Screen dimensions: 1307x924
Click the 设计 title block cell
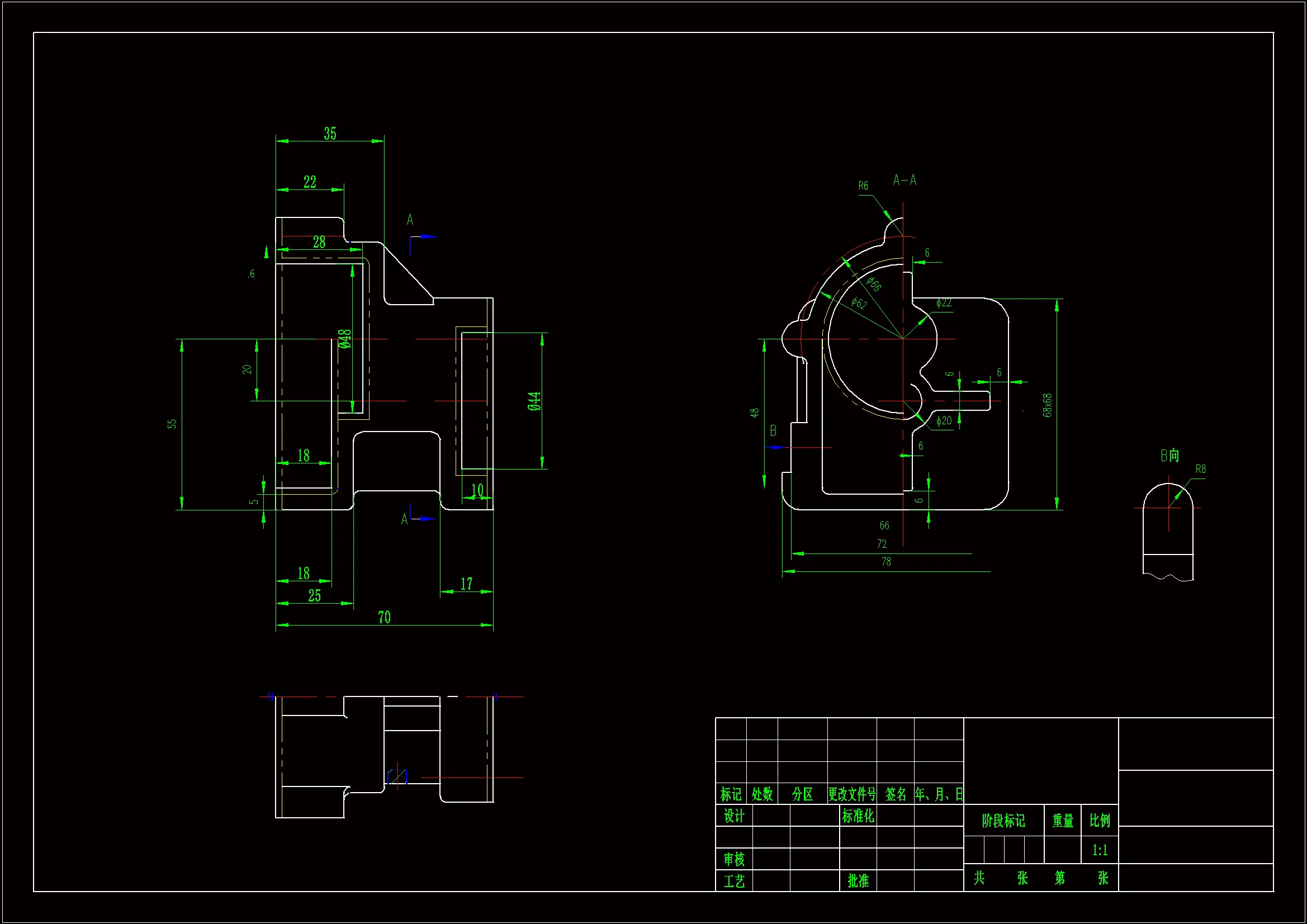[734, 817]
